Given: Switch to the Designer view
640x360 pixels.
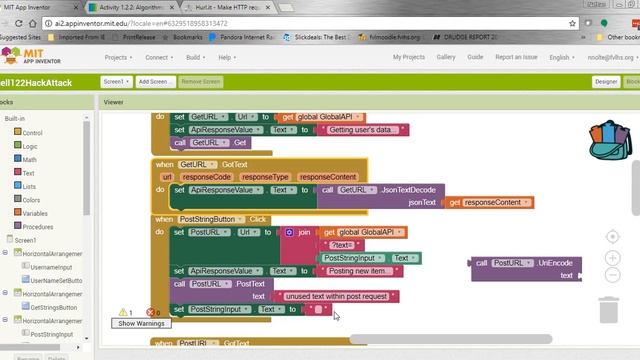Looking at the screenshot, I should tap(606, 82).
